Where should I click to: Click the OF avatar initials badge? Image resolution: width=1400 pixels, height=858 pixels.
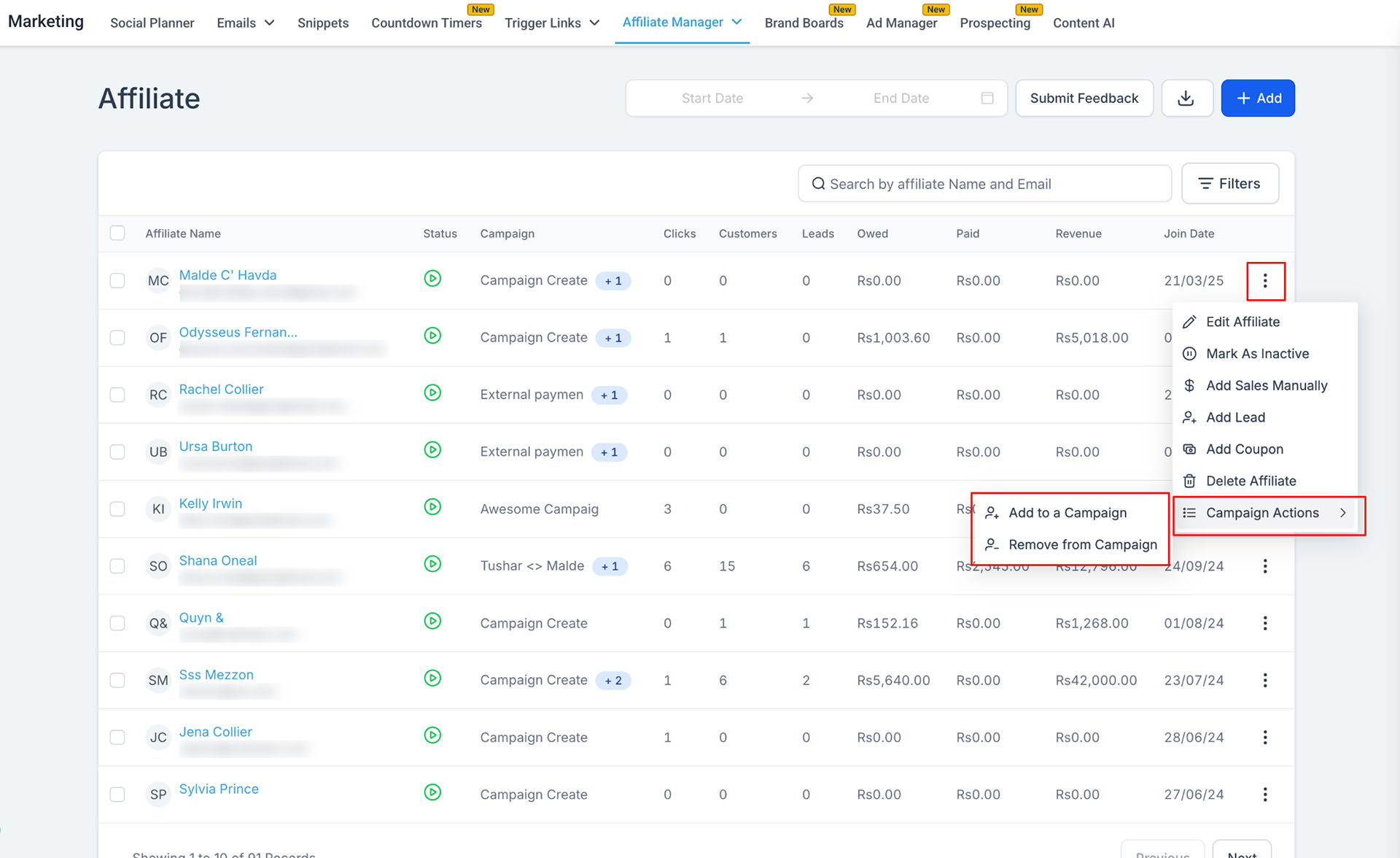click(158, 338)
